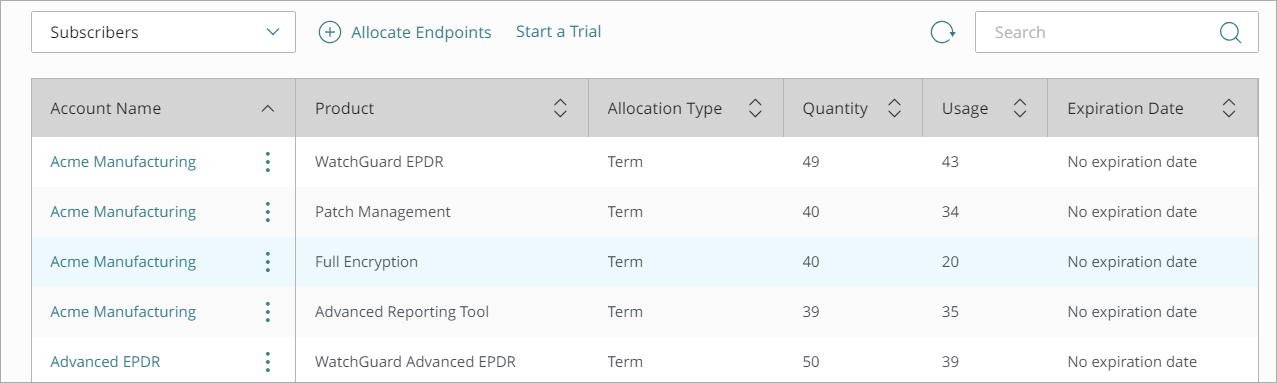The image size is (1277, 383).
Task: Click quantity value 50
Action: point(811,361)
